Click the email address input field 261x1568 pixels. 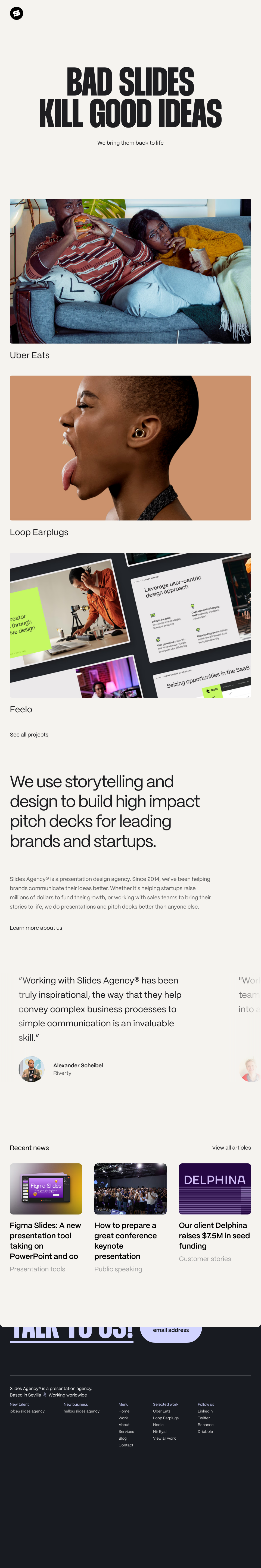pyautogui.click(x=171, y=1330)
